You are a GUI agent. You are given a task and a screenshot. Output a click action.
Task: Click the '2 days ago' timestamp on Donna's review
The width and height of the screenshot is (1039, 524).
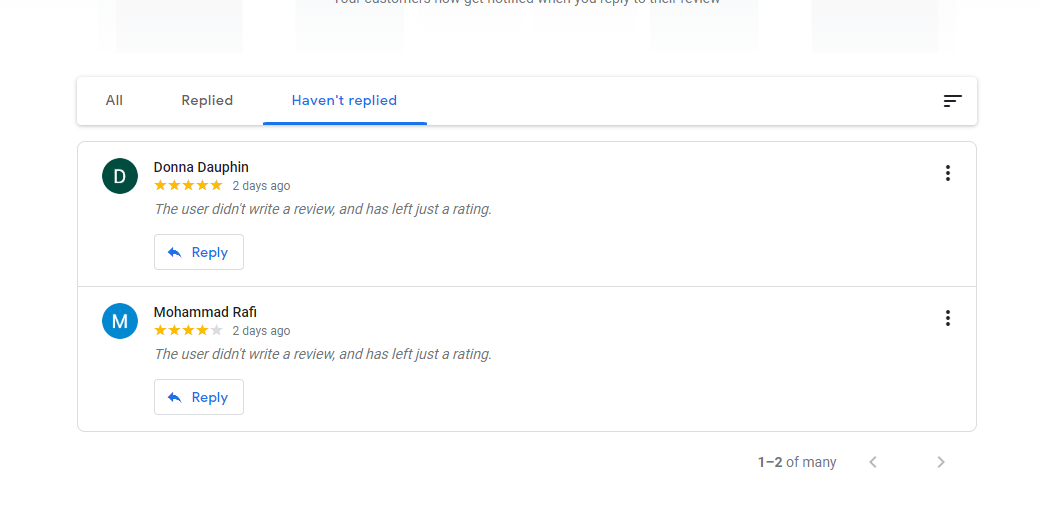261,186
